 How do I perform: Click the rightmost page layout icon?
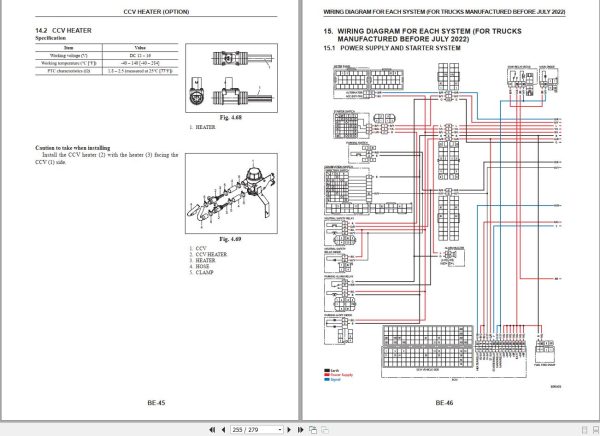pyautogui.click(x=596, y=430)
